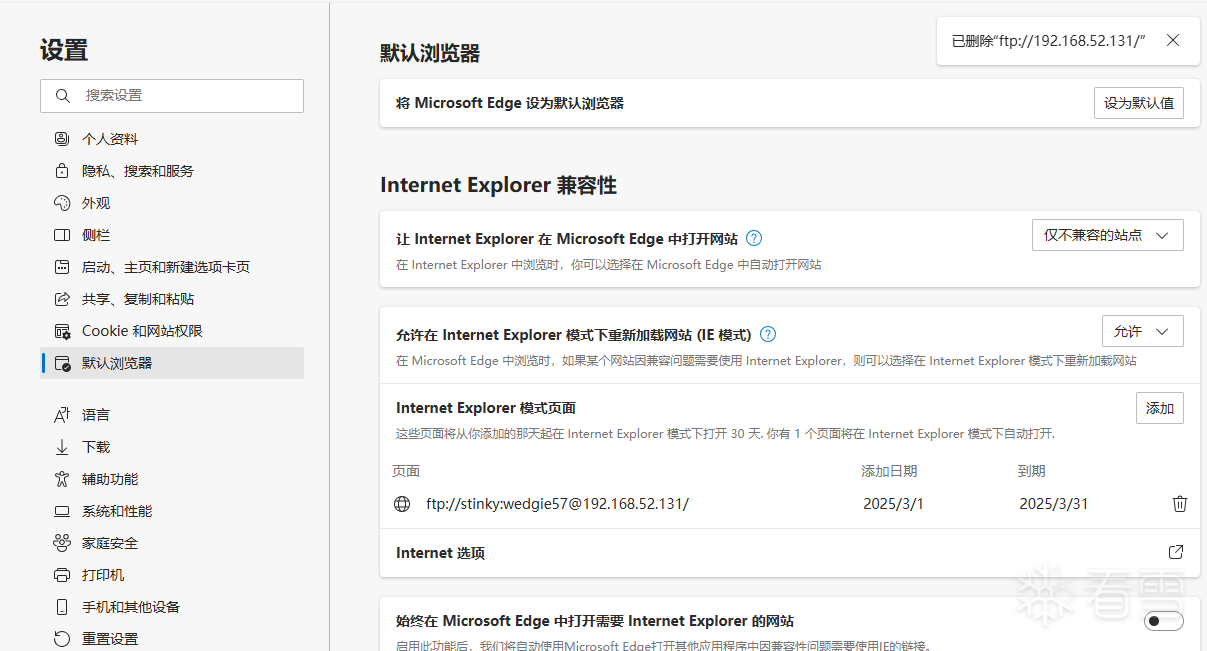Click the search magnifier icon in 搜索设置
Viewport: 1207px width, 651px height.
click(63, 96)
